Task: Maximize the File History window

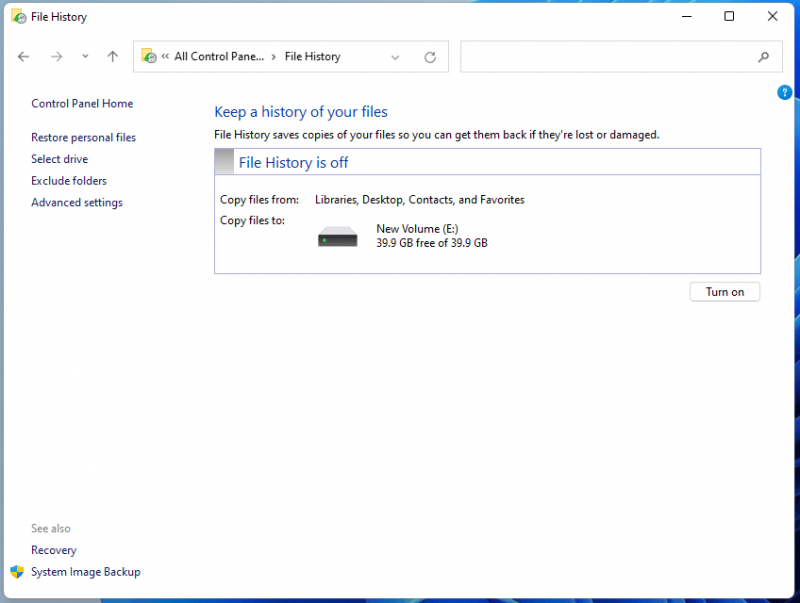Action: coord(729,16)
